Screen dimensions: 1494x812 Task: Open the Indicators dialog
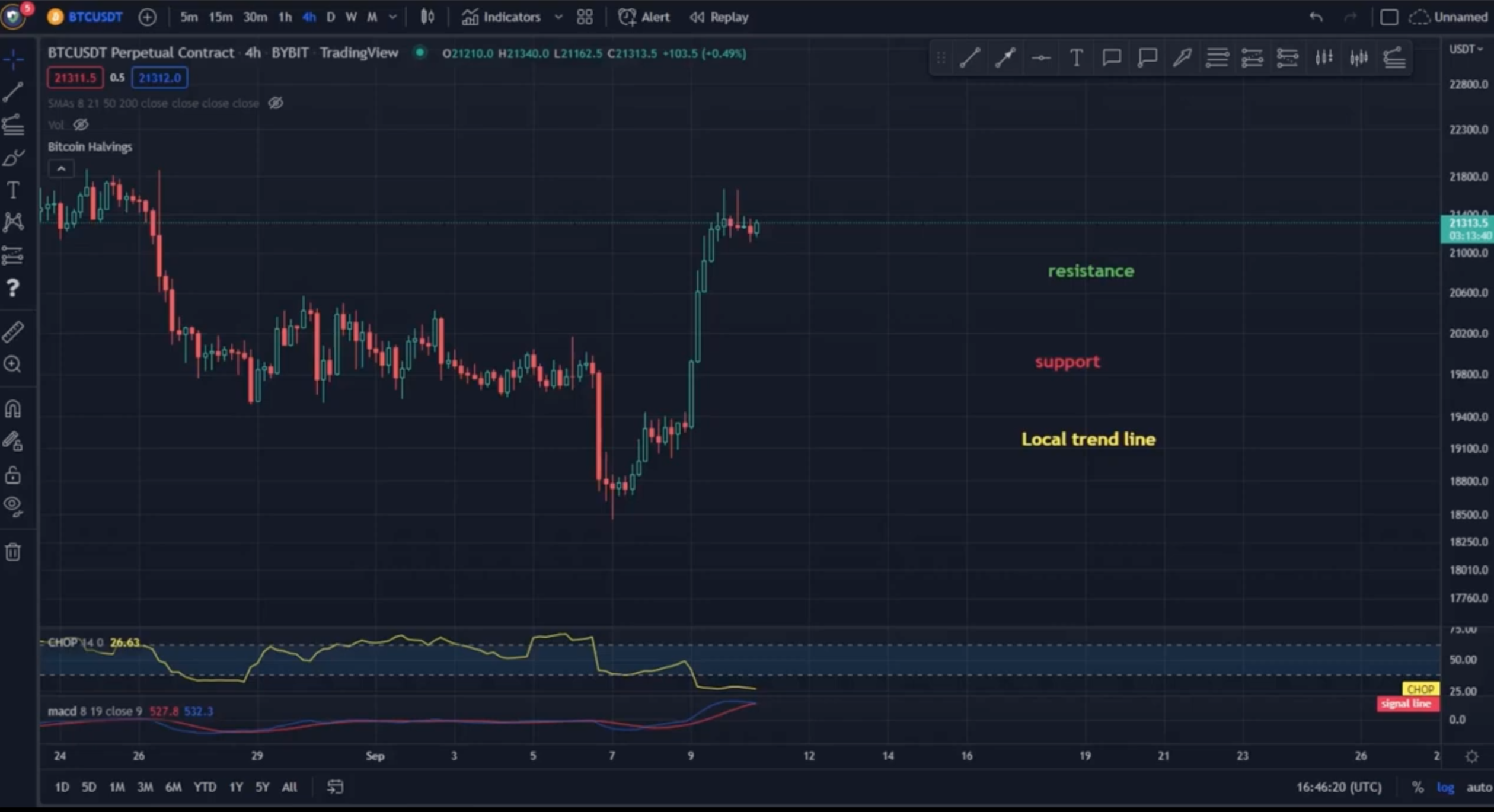(x=502, y=17)
